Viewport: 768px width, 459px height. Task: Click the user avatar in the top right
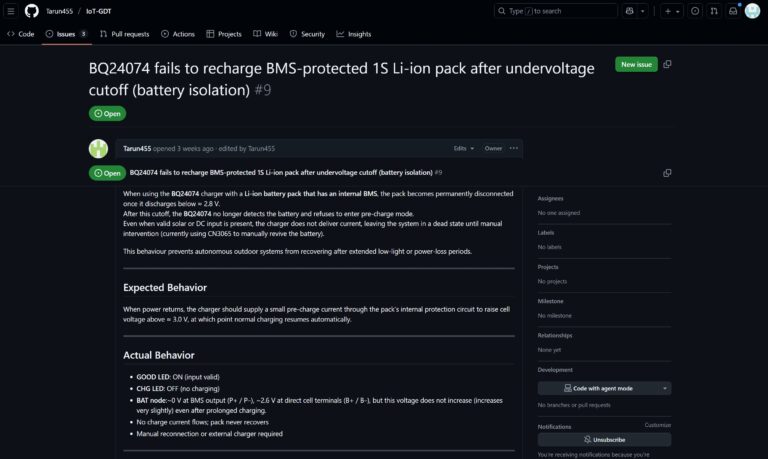753,11
